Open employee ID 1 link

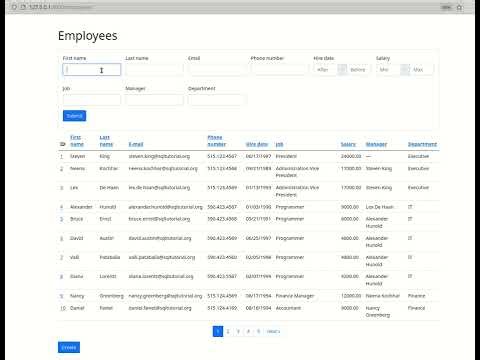(x=61, y=156)
